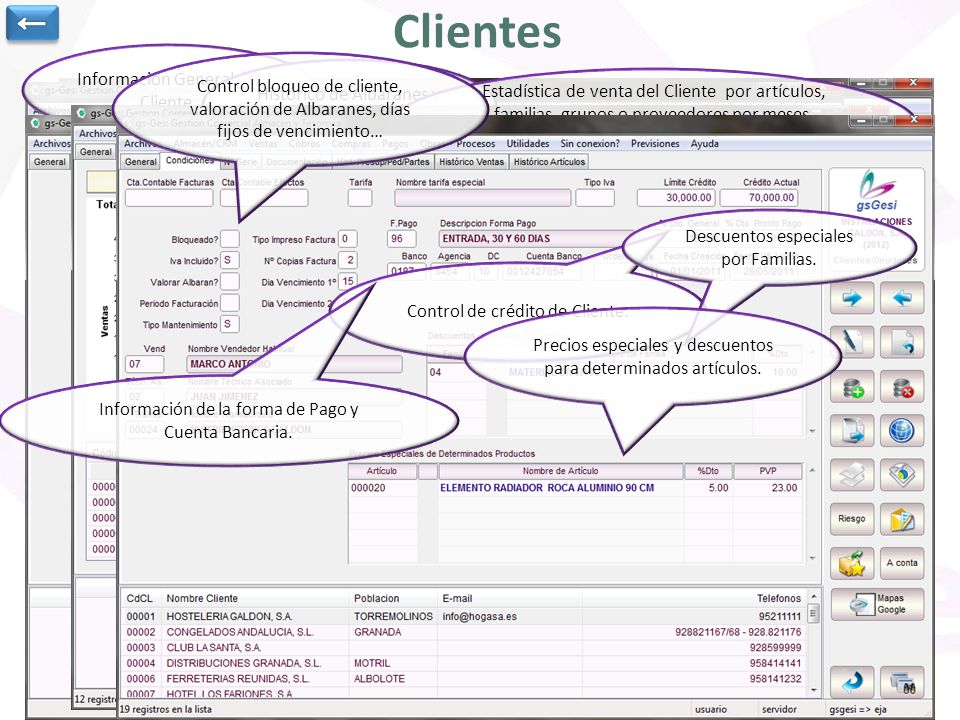Select the CLUB LA SANTA, S.A. row
This screenshot has width=960, height=720.
point(464,648)
